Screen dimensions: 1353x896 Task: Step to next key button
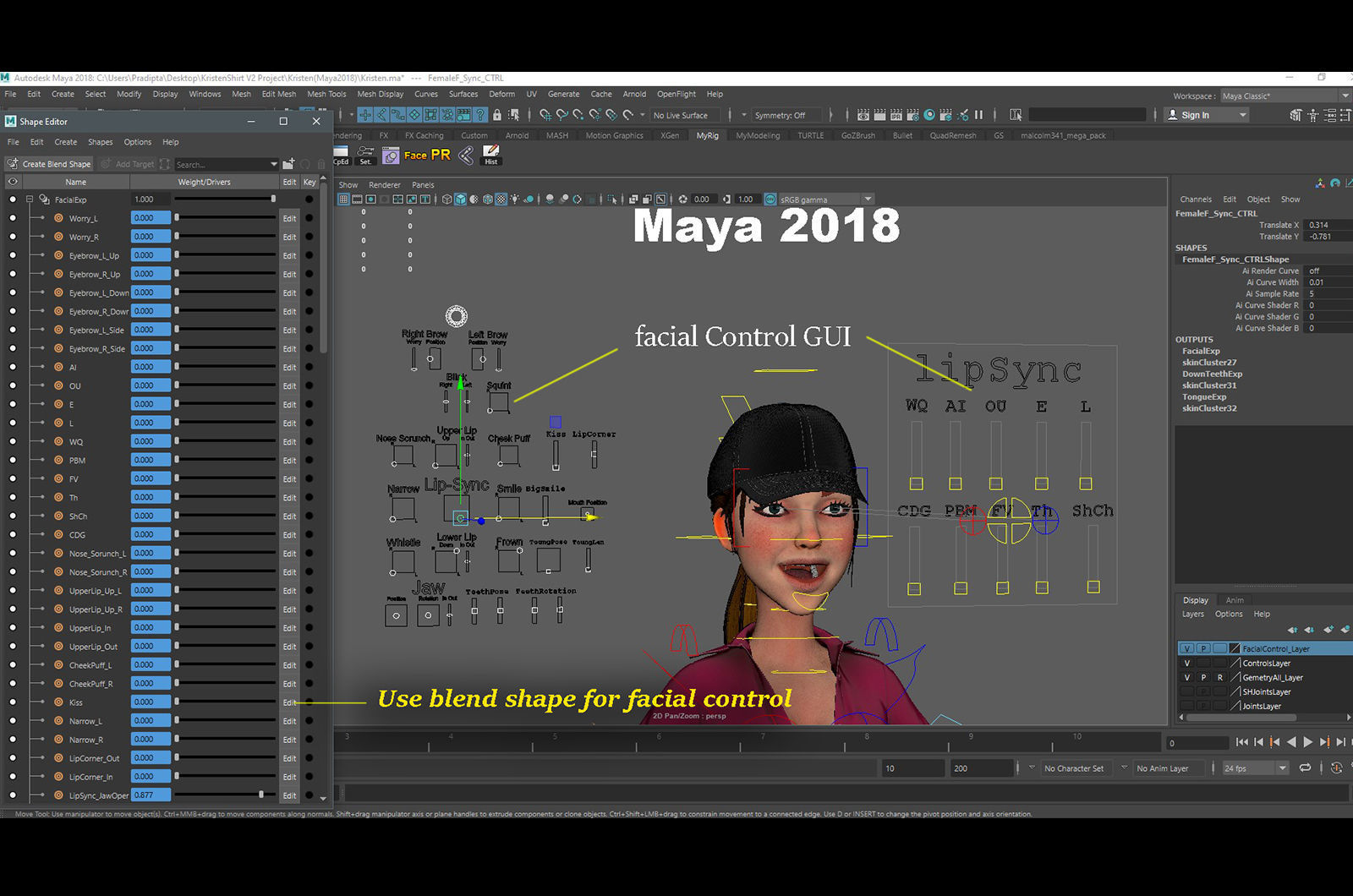1324,742
